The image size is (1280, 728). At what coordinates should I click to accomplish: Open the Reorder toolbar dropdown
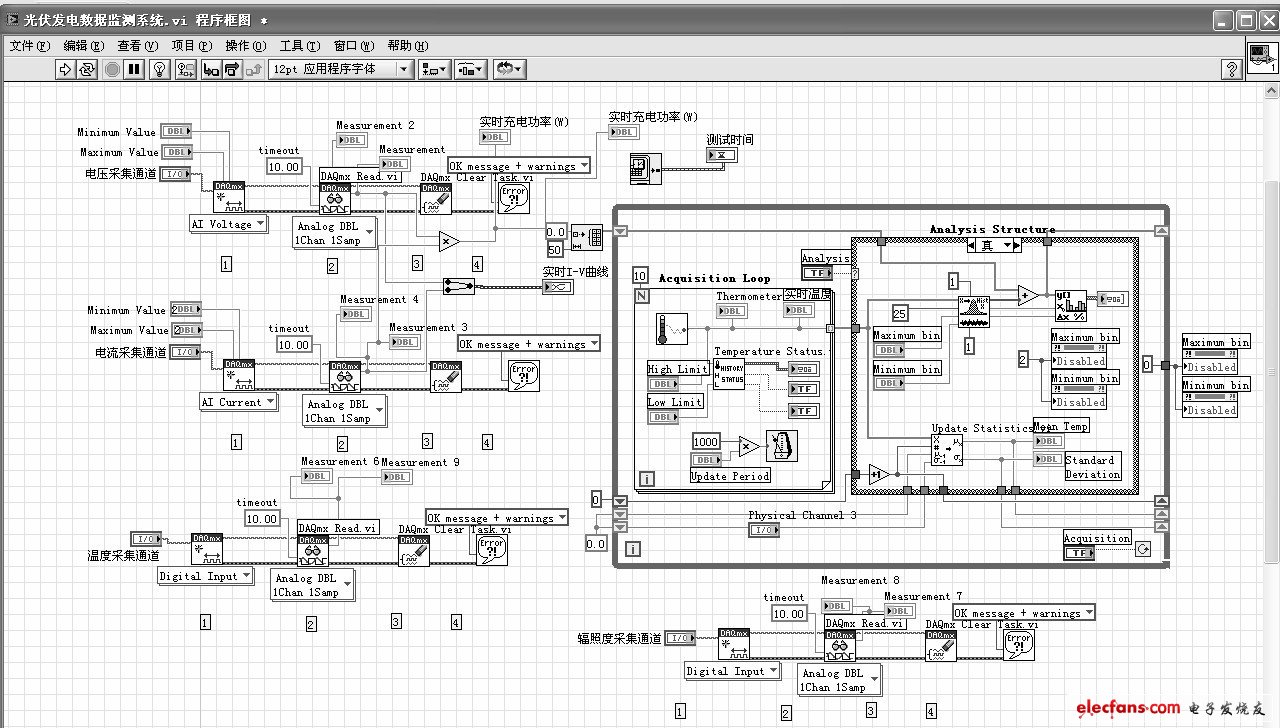509,69
